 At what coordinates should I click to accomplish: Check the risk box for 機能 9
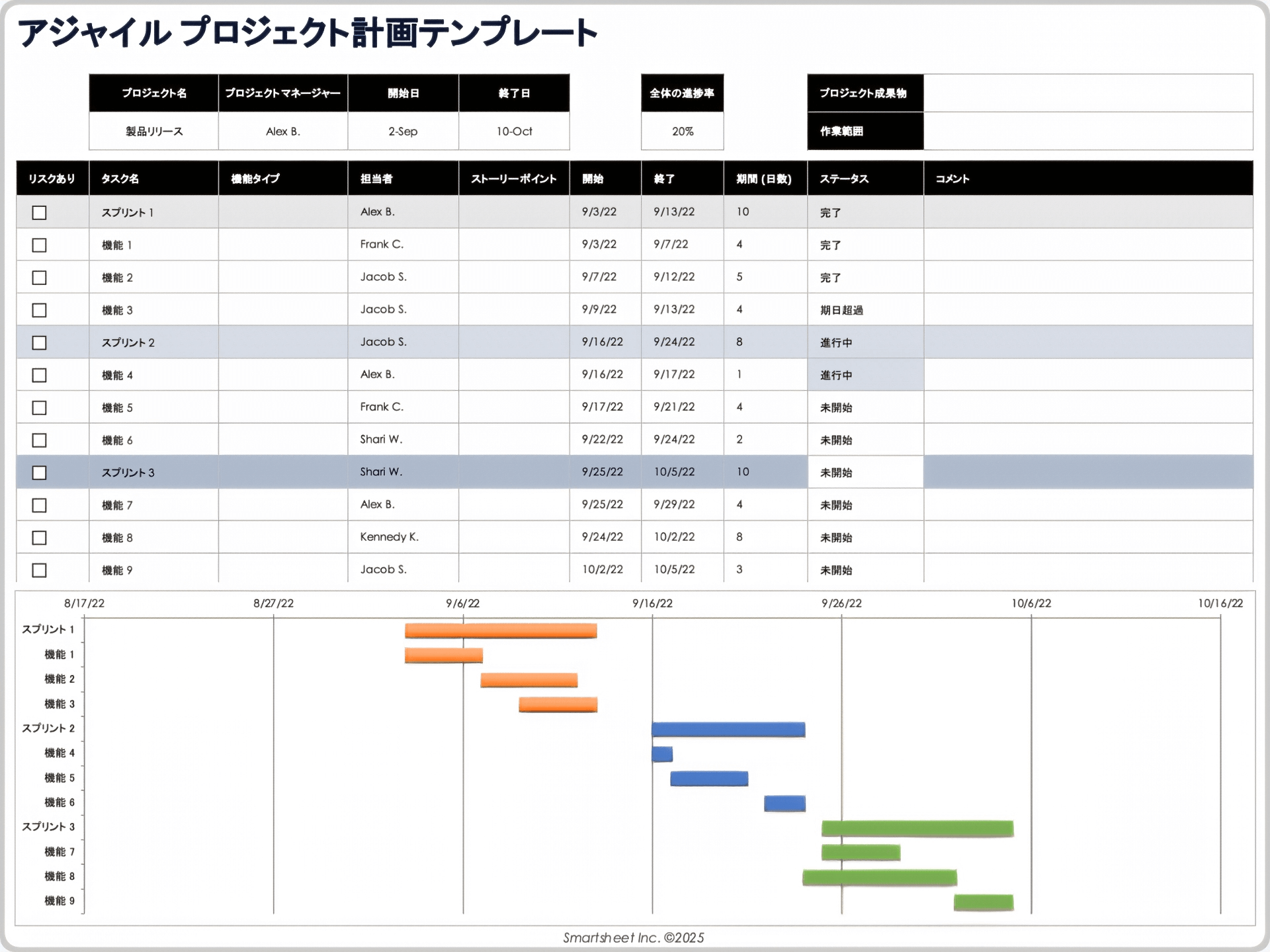click(x=40, y=570)
